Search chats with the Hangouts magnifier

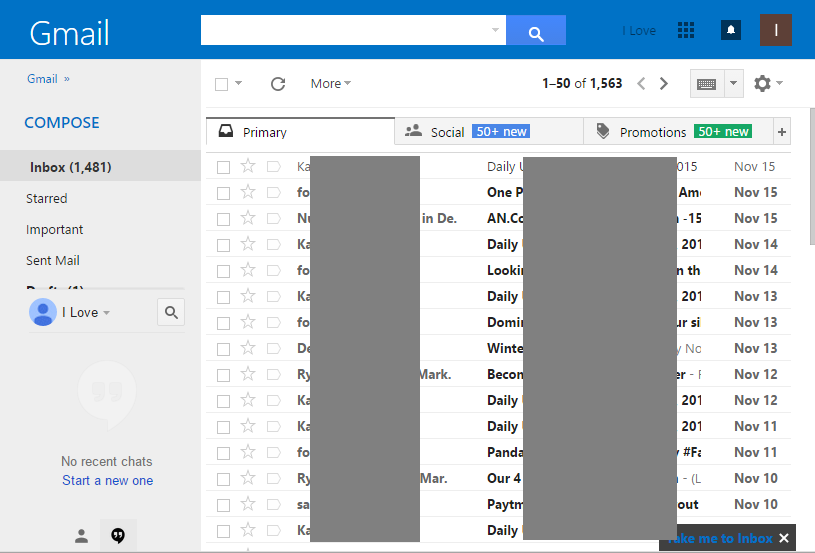171,312
